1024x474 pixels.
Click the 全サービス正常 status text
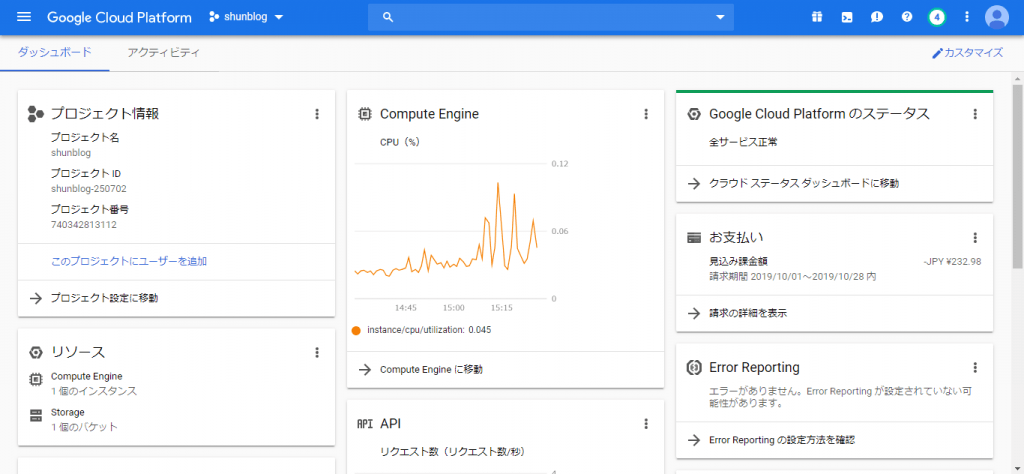[743, 142]
